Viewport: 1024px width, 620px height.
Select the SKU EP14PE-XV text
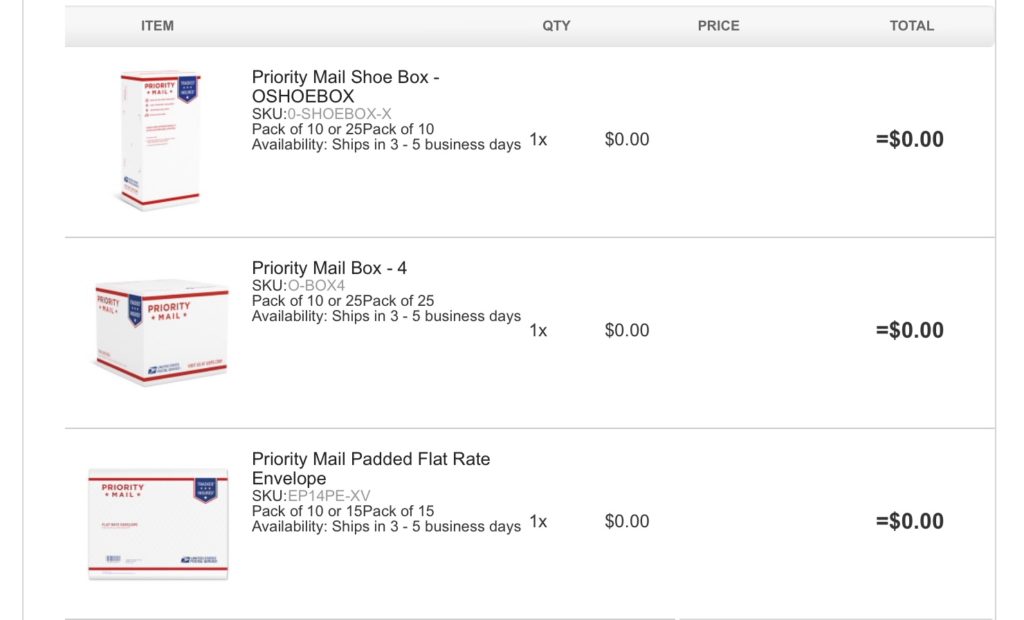[x=329, y=496]
